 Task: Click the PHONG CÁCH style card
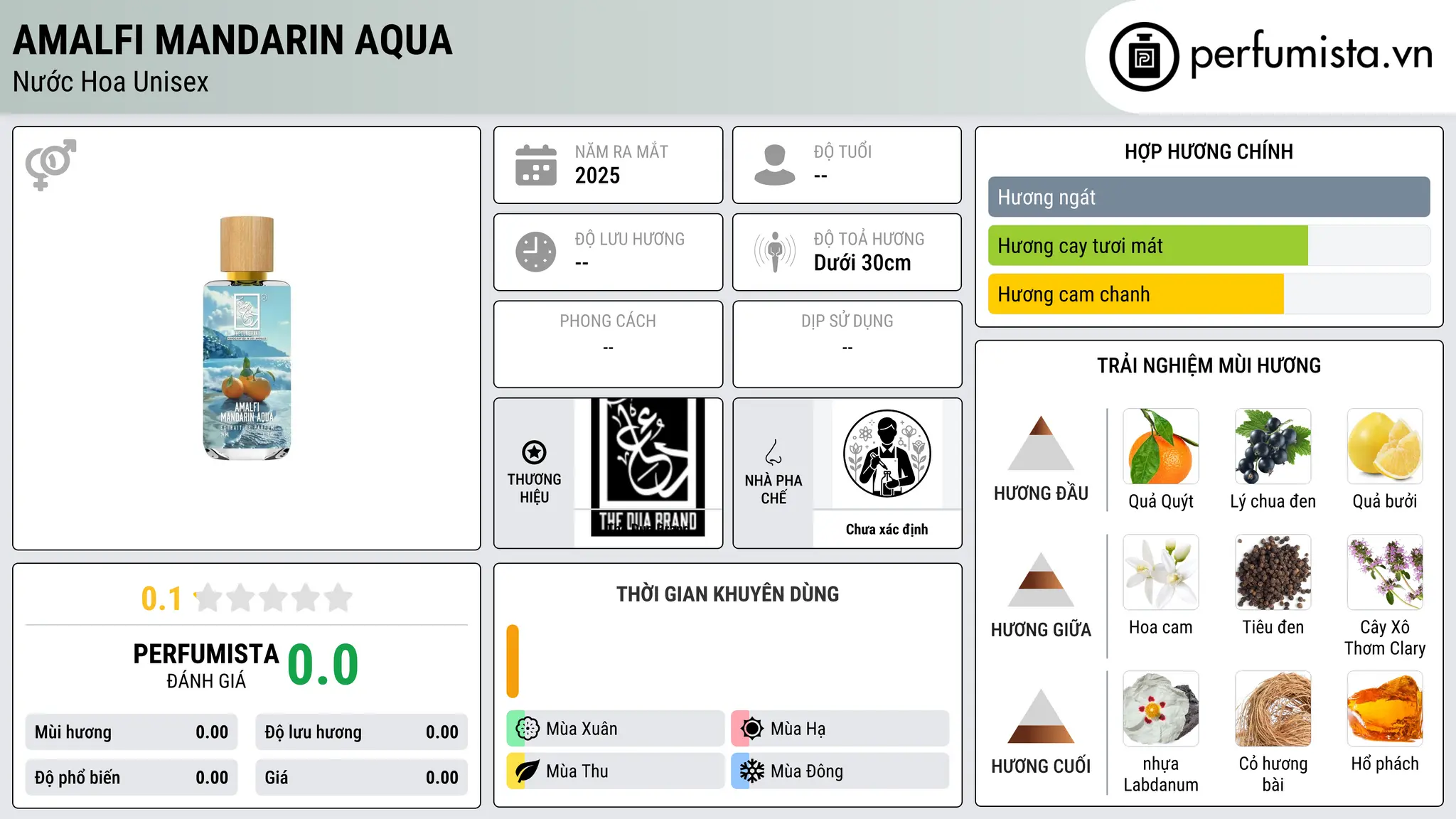[x=608, y=344]
